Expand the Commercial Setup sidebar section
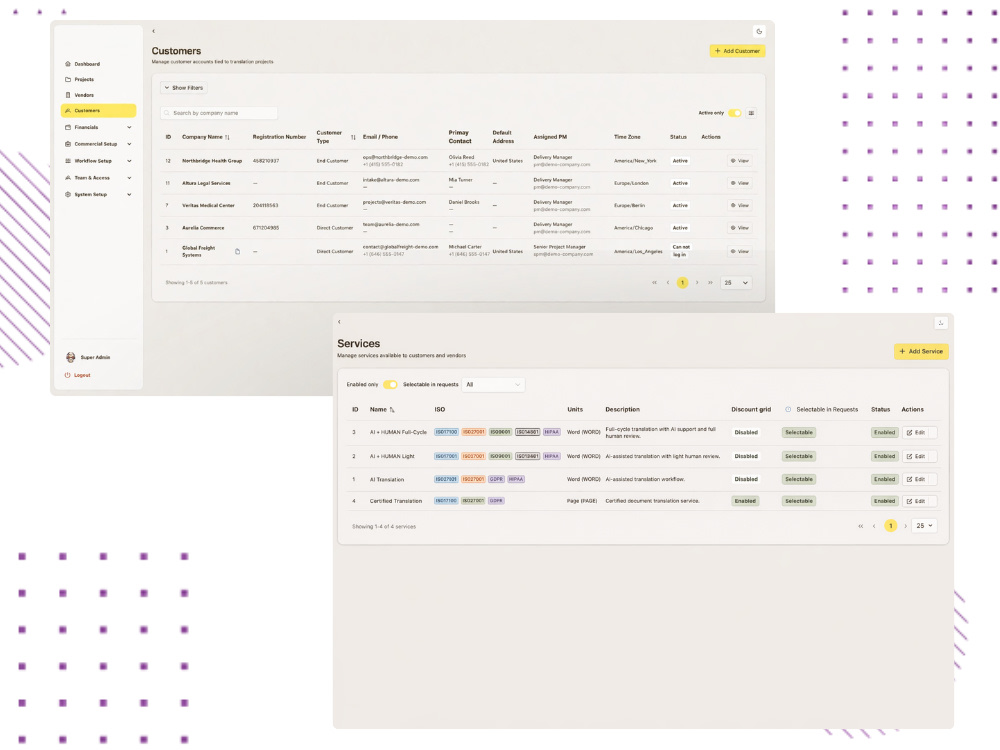1000x750 pixels. tap(98, 144)
